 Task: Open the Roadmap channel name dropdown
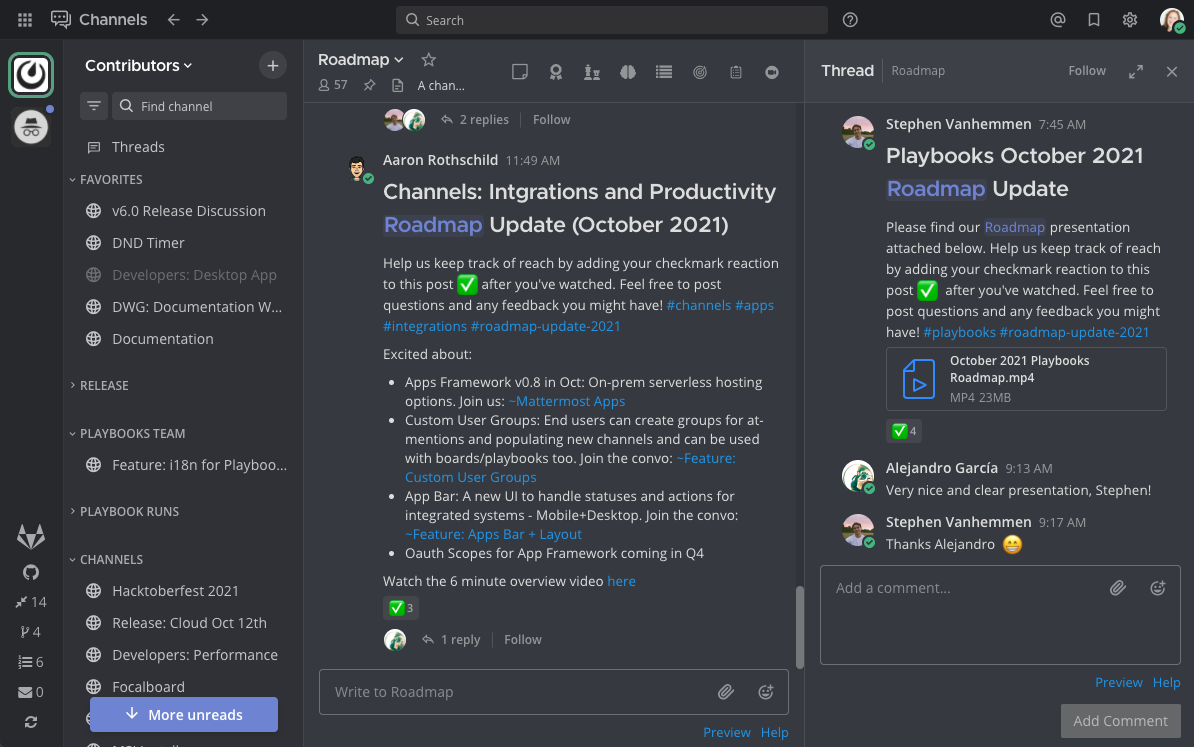point(360,59)
